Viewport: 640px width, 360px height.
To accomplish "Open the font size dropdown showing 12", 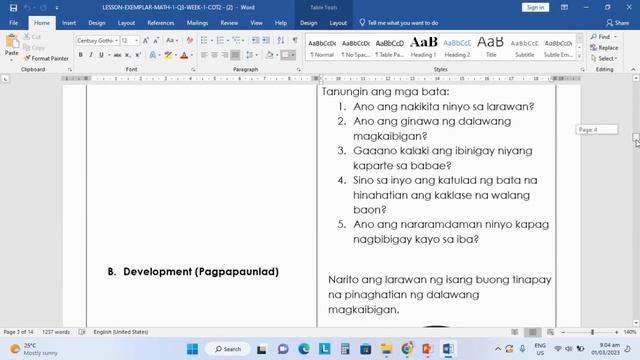I will 136,40.
